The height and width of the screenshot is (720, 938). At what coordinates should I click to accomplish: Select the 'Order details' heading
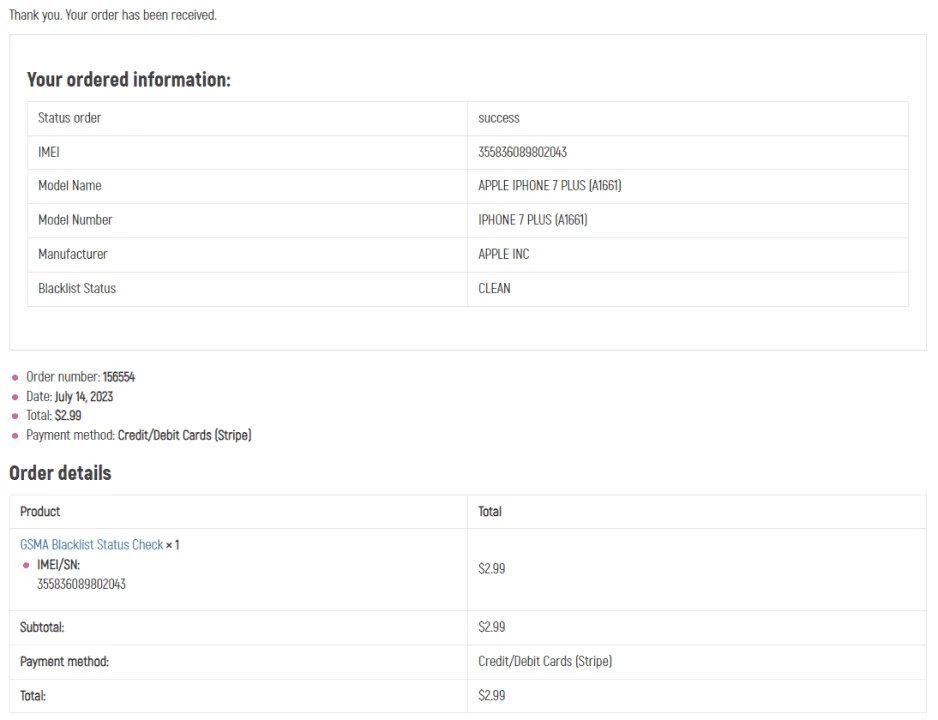point(60,473)
